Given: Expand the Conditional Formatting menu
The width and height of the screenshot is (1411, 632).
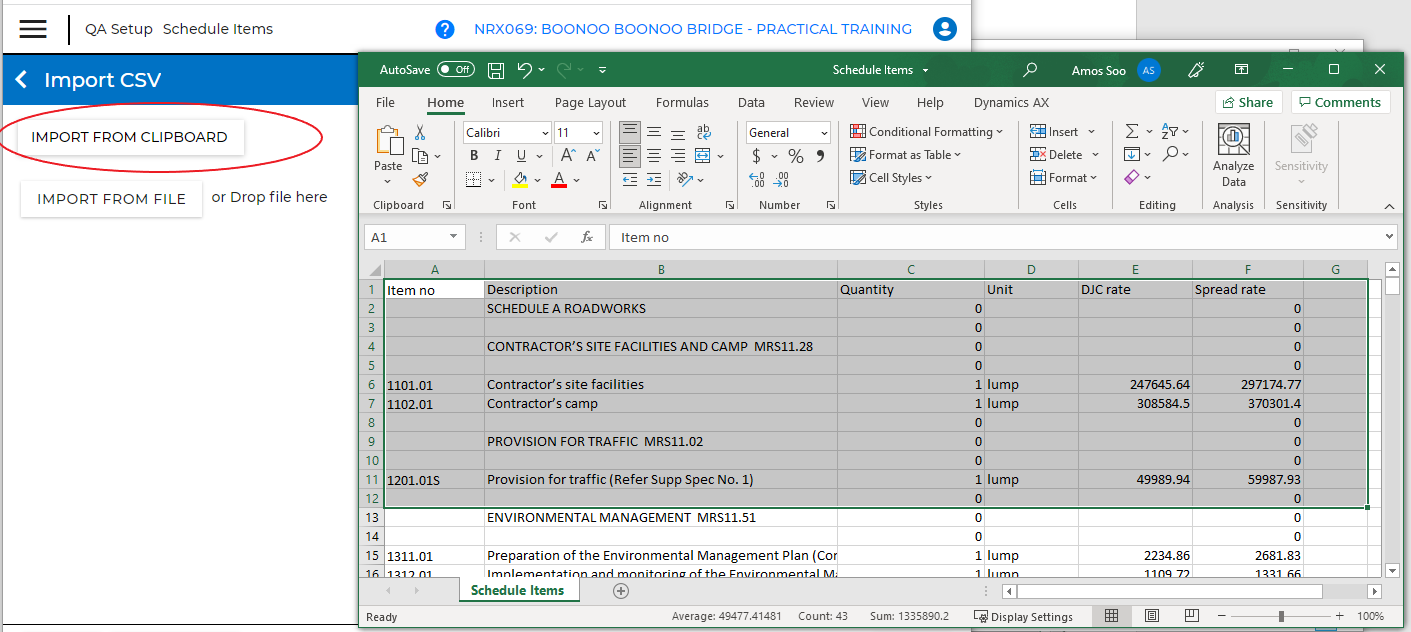Looking at the screenshot, I should 926,131.
